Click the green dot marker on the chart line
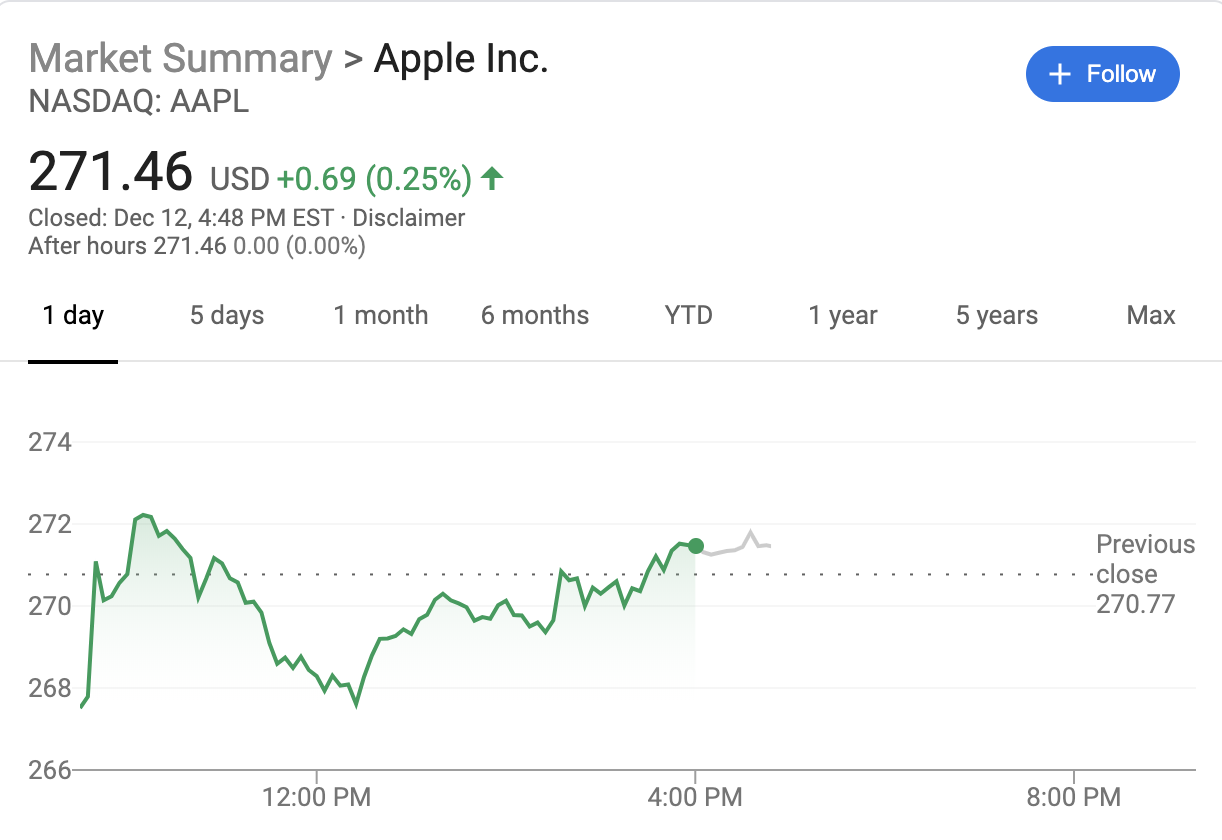 696,545
